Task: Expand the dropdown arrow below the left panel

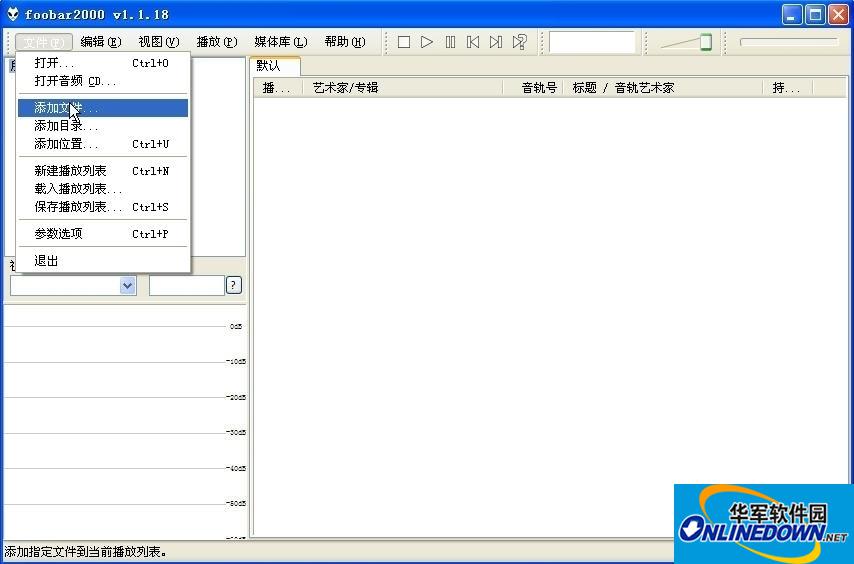Action: (x=127, y=285)
